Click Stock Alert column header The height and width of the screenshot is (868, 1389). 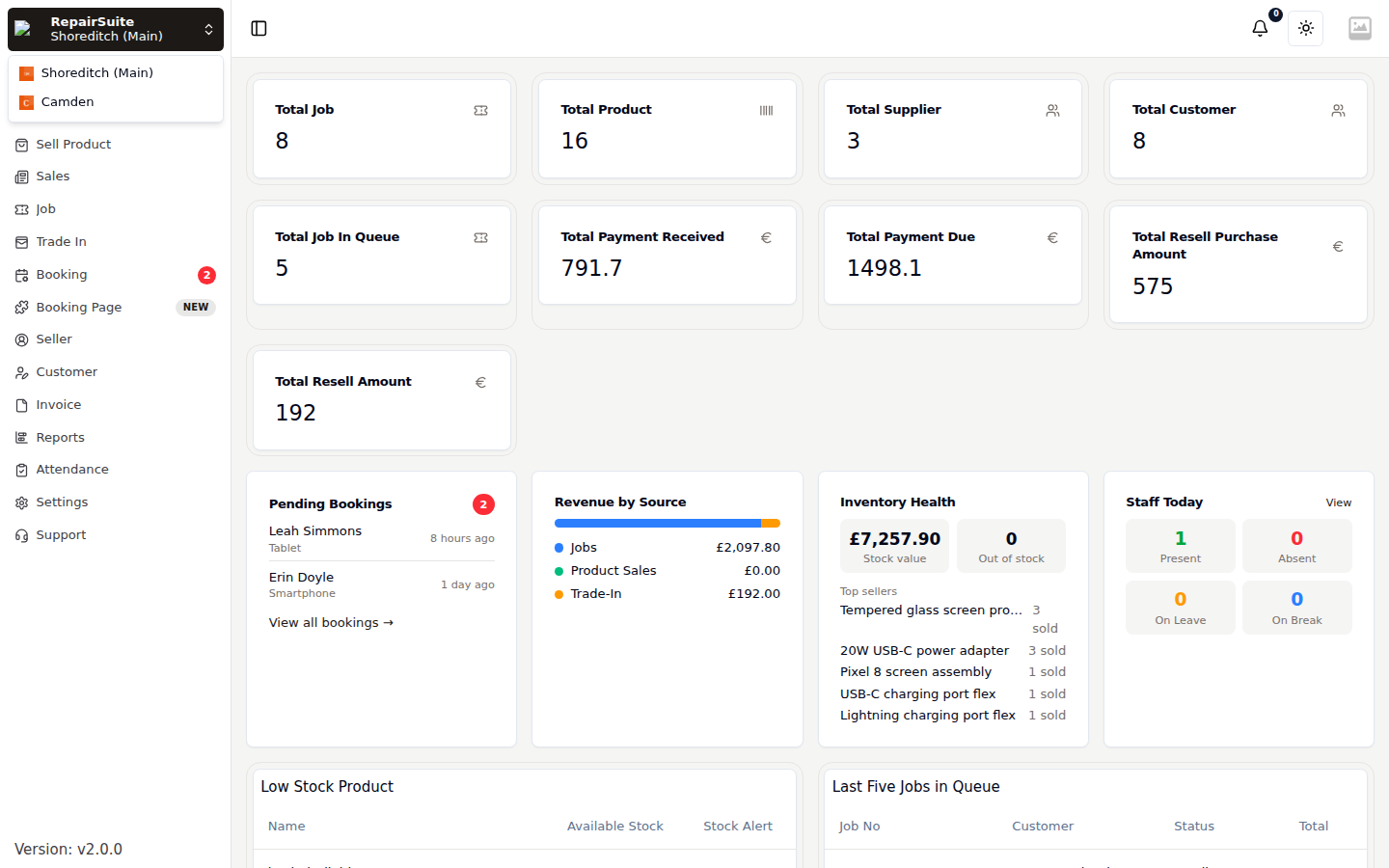(x=738, y=827)
